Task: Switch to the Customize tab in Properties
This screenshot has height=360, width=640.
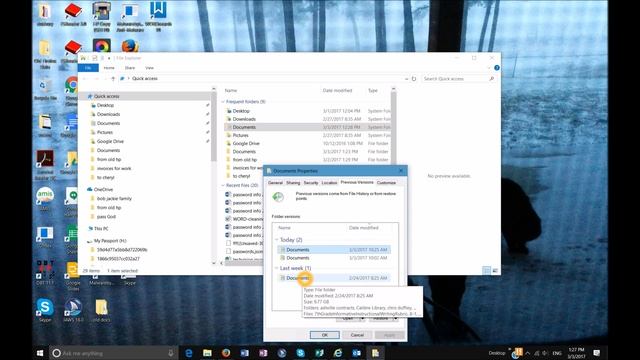Action: (386, 183)
